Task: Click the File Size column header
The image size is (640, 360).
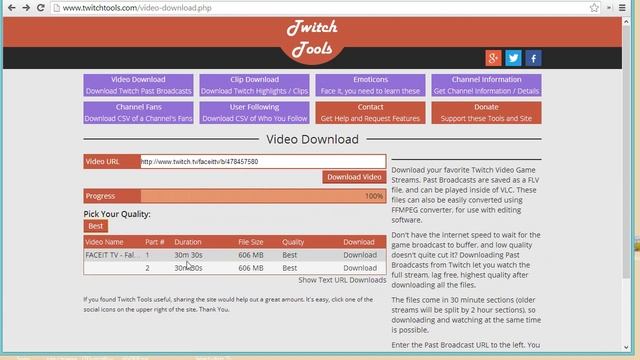Action: pos(251,242)
